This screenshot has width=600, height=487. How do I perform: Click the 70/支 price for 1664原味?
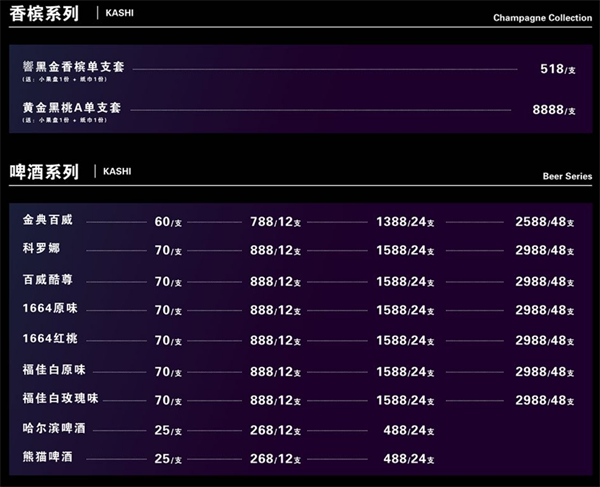click(x=168, y=310)
